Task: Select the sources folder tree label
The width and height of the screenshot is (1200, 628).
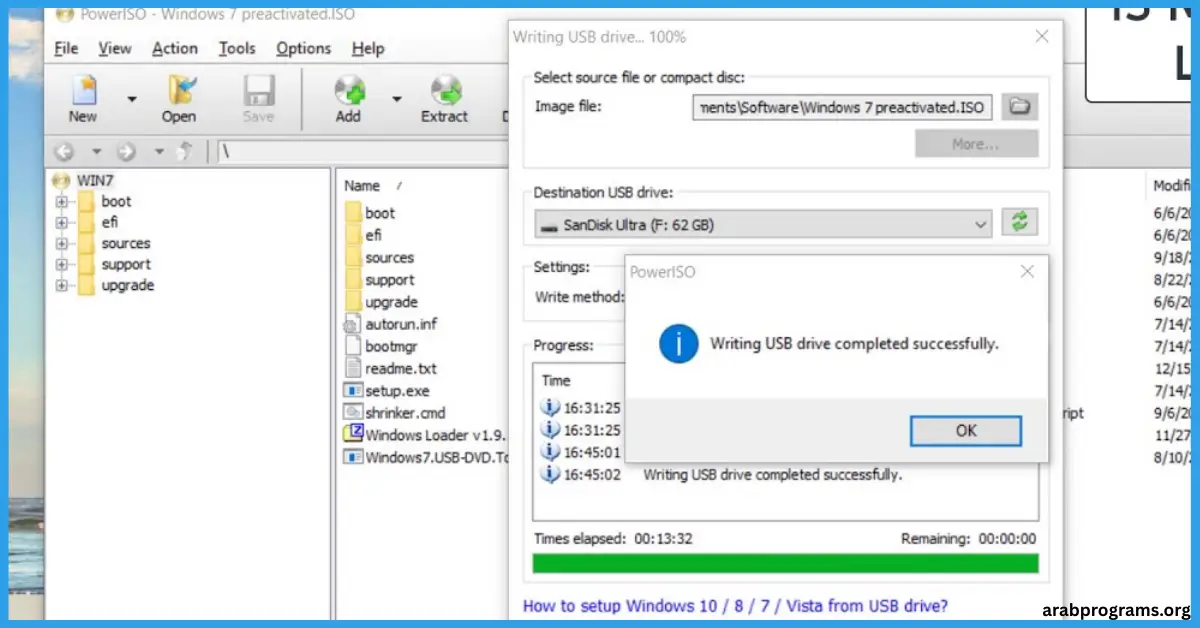Action: [x=126, y=243]
